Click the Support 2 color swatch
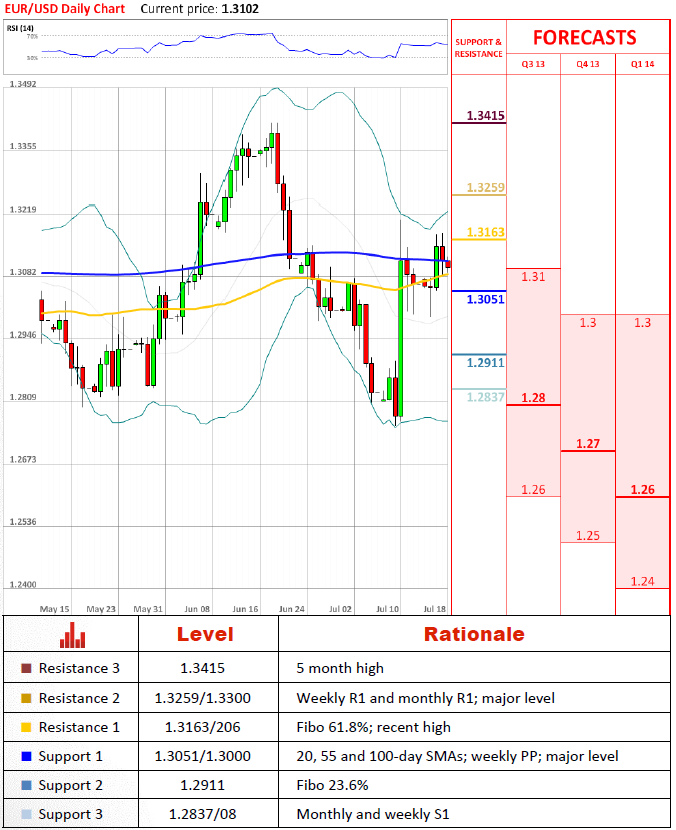Screen dimensions: 676x830 26,785
